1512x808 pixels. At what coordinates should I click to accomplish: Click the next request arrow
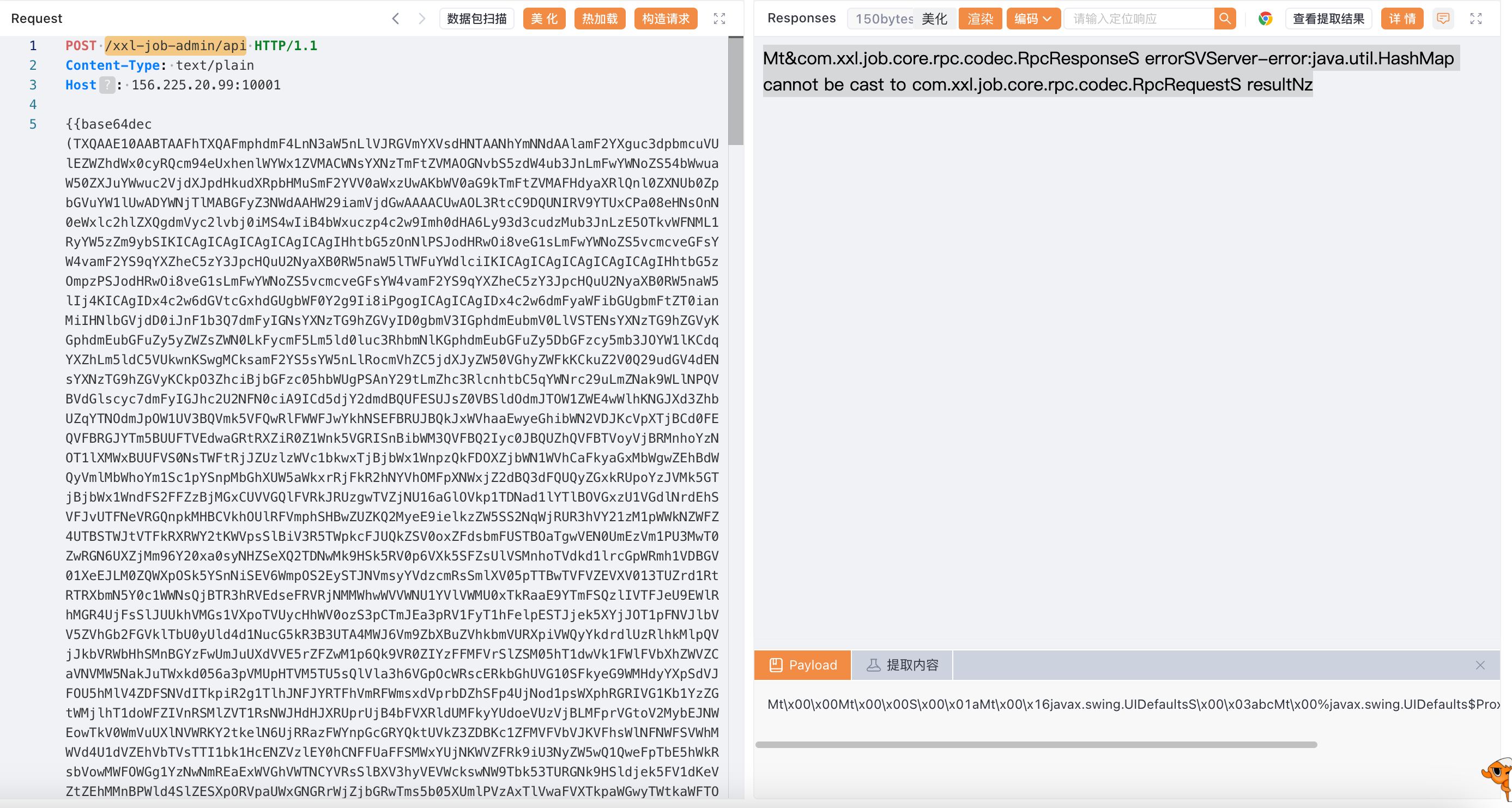[x=421, y=19]
